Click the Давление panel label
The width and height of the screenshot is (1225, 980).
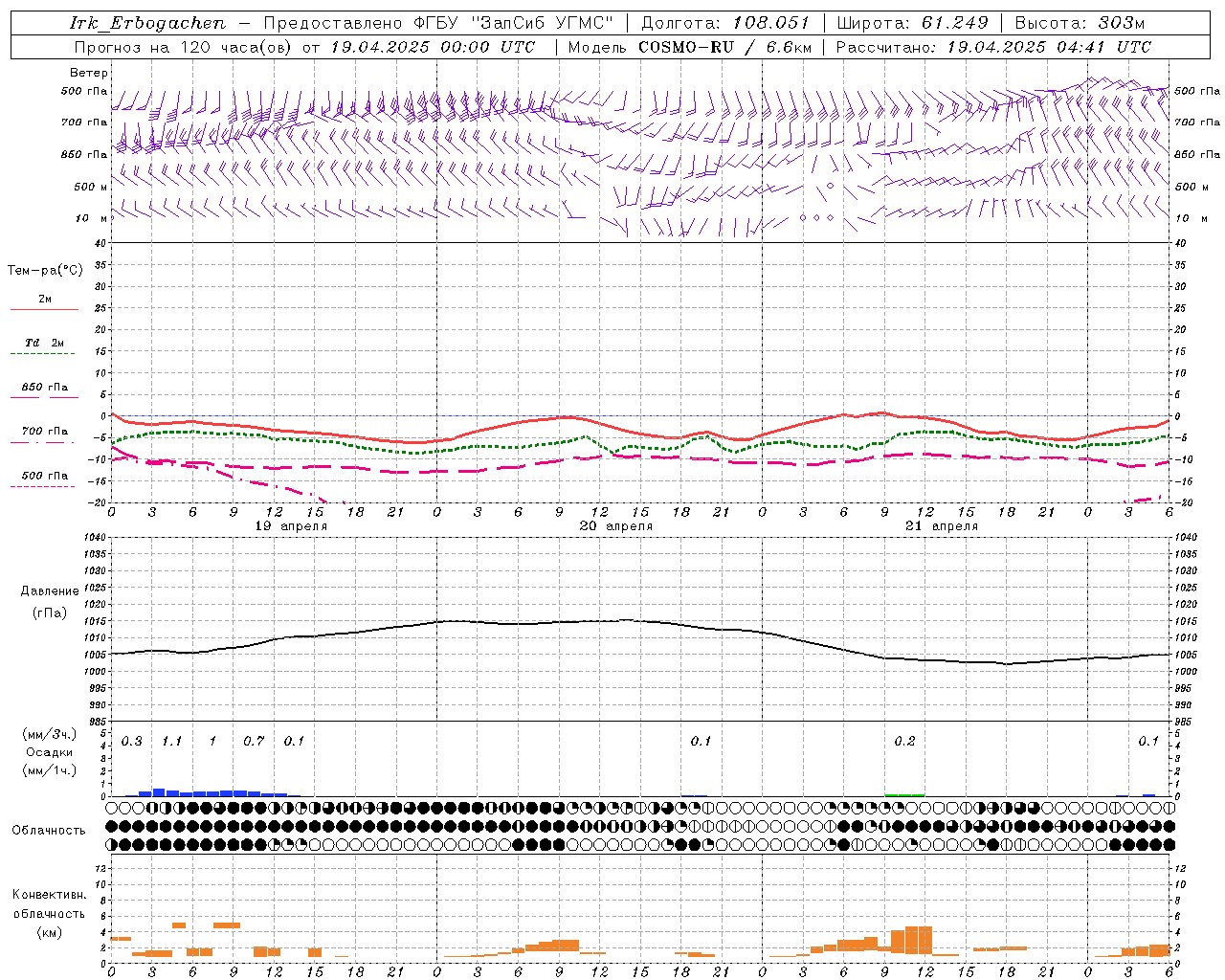[x=50, y=591]
